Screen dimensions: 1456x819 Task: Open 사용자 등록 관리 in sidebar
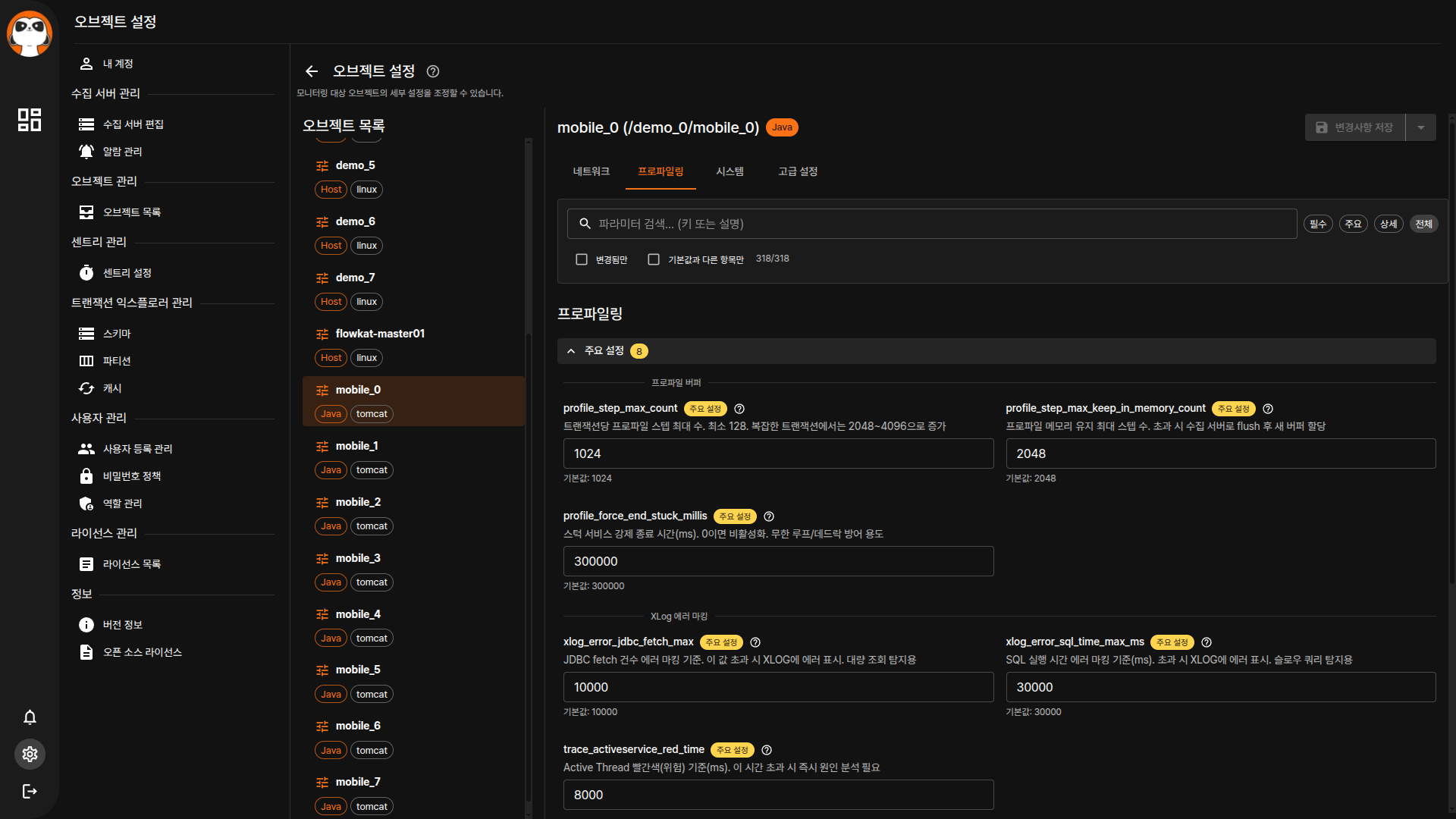(137, 449)
